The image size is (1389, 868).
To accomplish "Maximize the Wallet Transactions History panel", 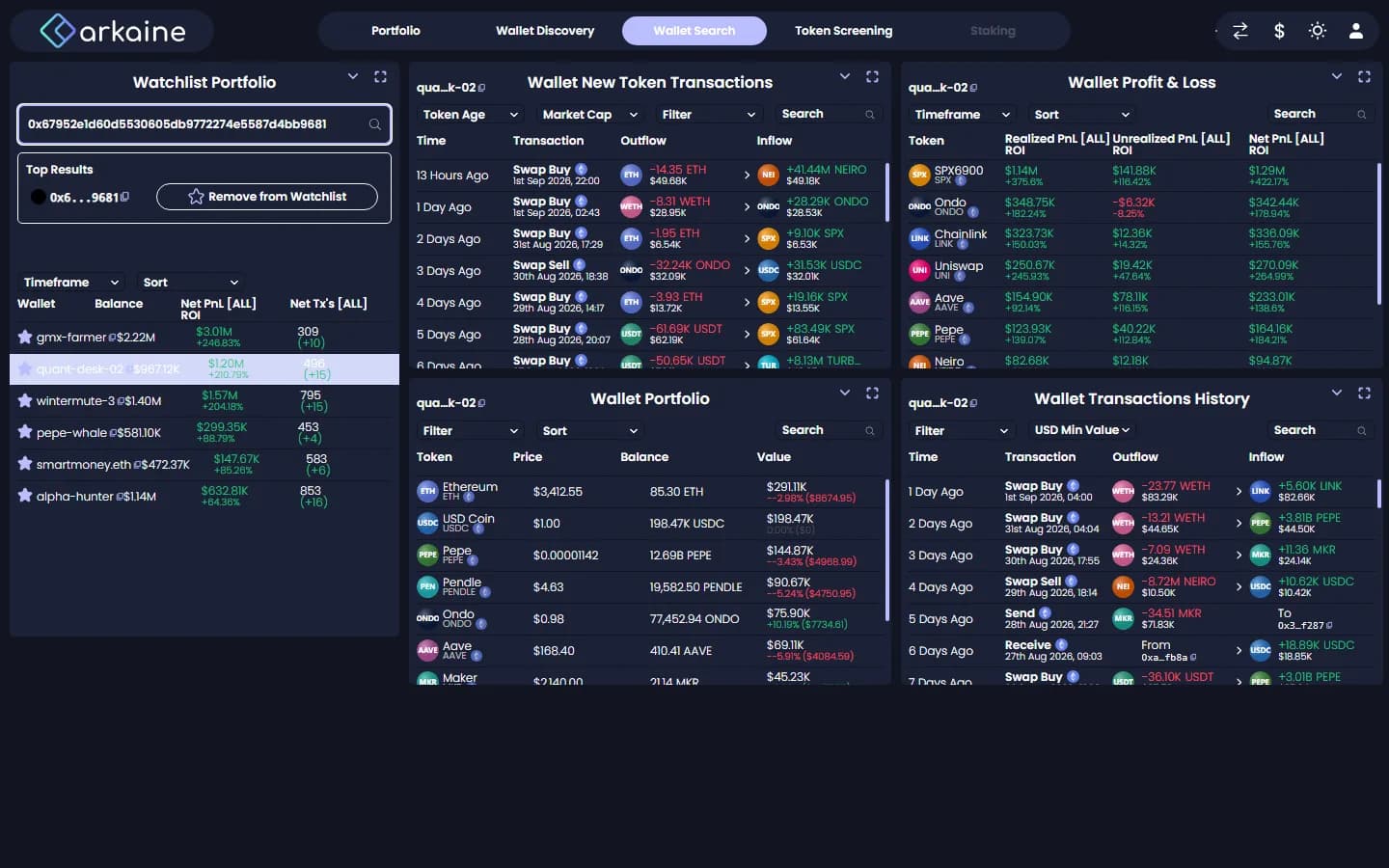I will (x=1364, y=393).
